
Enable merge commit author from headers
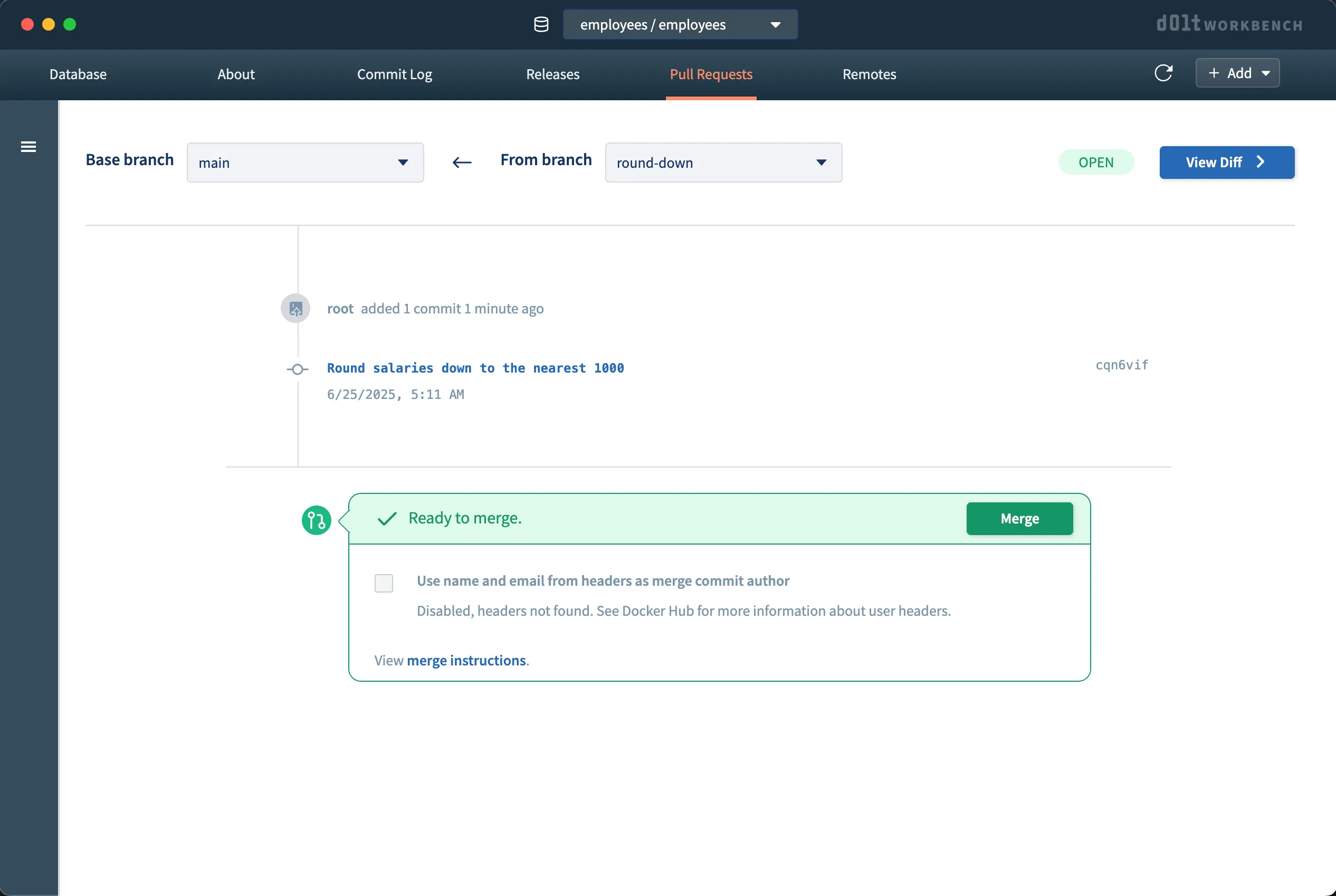[x=384, y=583]
